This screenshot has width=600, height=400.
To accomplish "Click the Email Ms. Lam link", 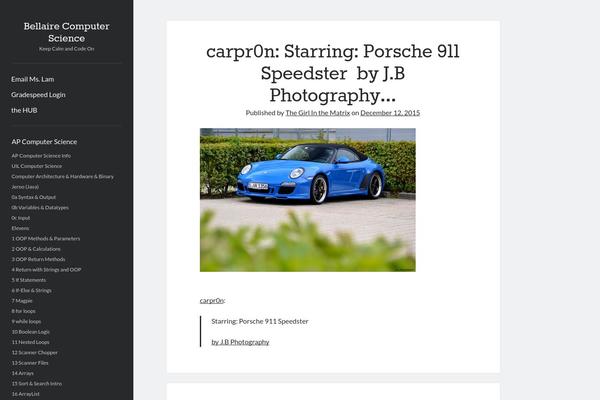I will coord(33,79).
